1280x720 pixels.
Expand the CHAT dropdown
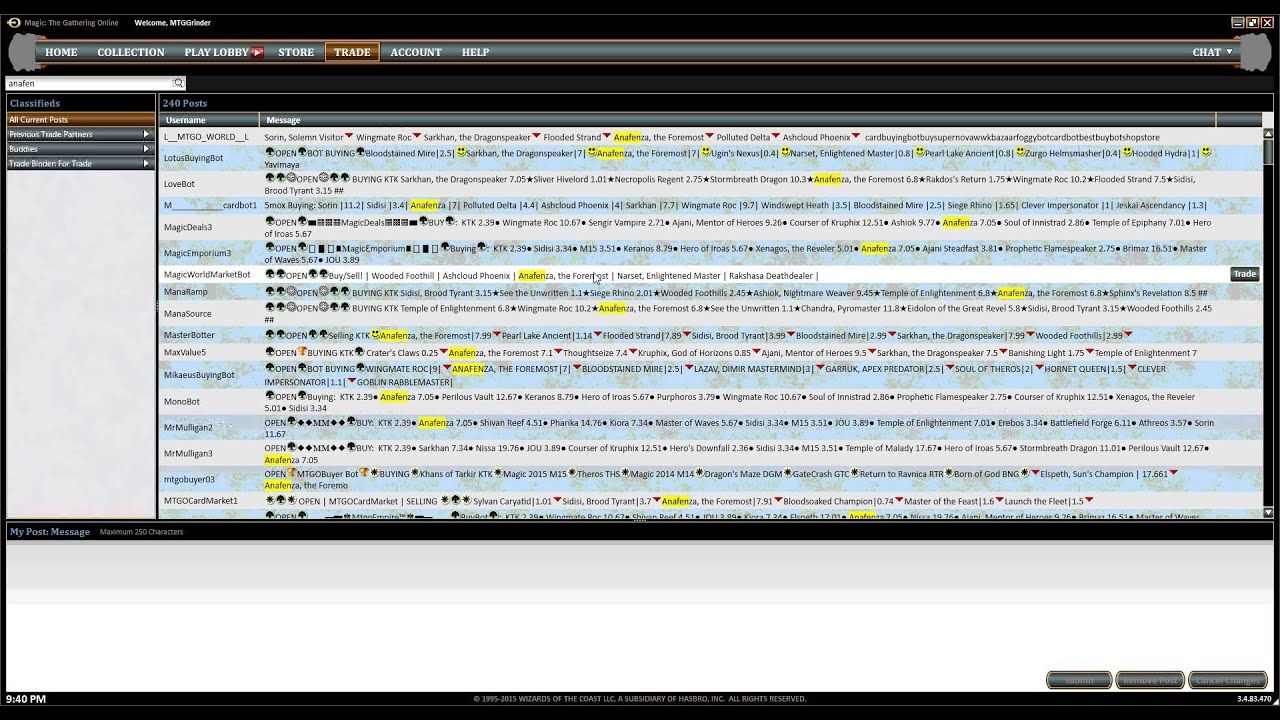tap(1212, 52)
